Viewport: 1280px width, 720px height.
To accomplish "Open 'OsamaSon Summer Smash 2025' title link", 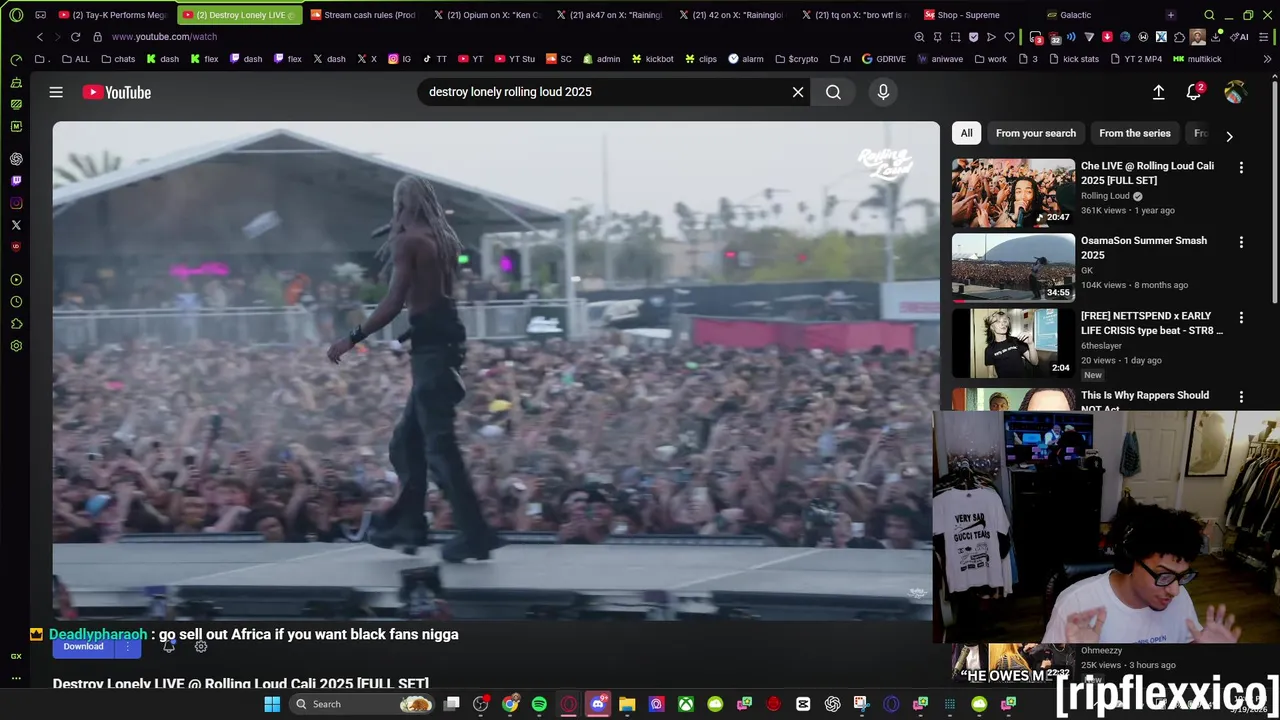I will click(x=1144, y=247).
